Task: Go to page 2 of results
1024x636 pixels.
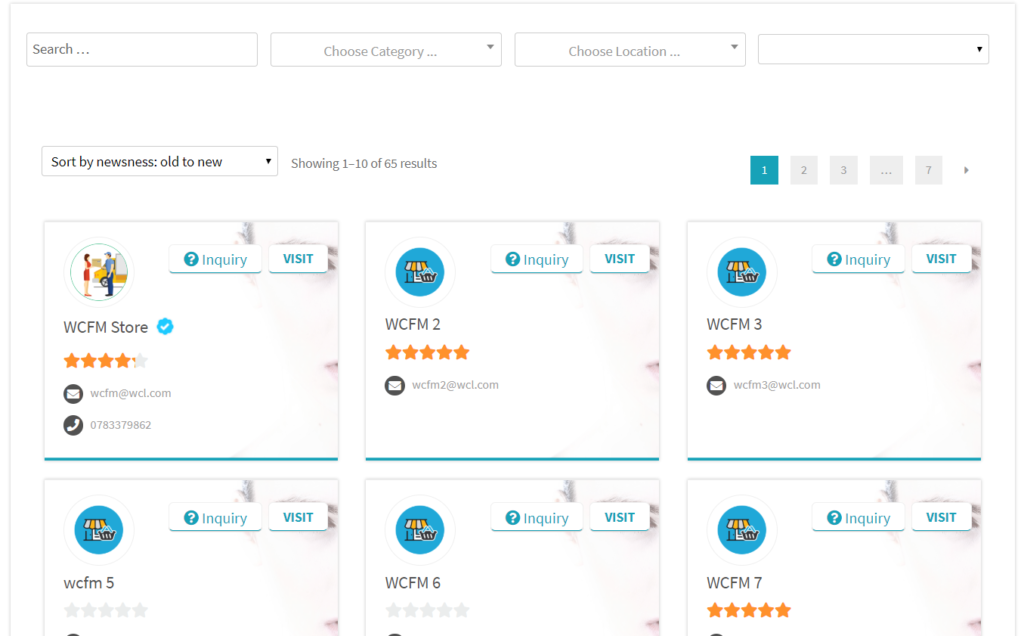Action: point(804,170)
